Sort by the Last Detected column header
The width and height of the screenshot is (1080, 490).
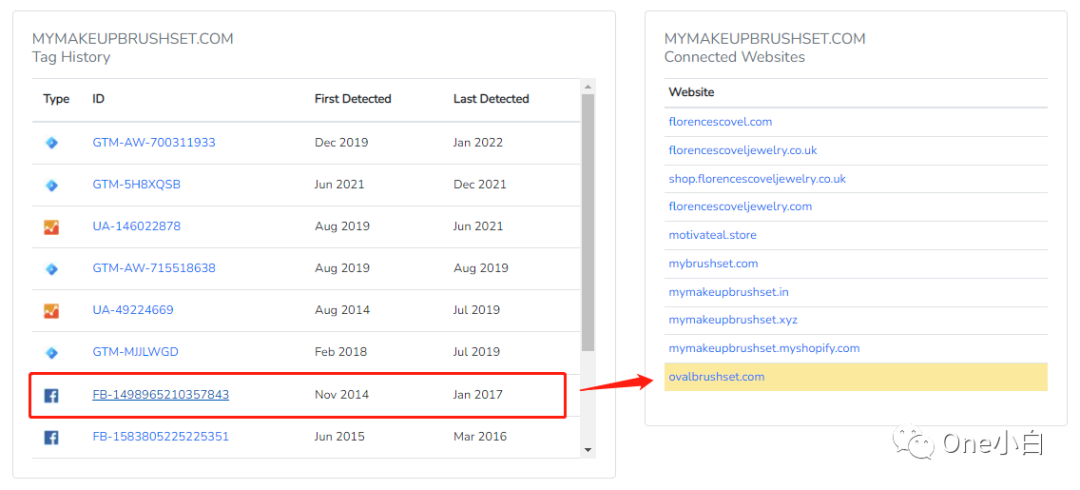(491, 99)
